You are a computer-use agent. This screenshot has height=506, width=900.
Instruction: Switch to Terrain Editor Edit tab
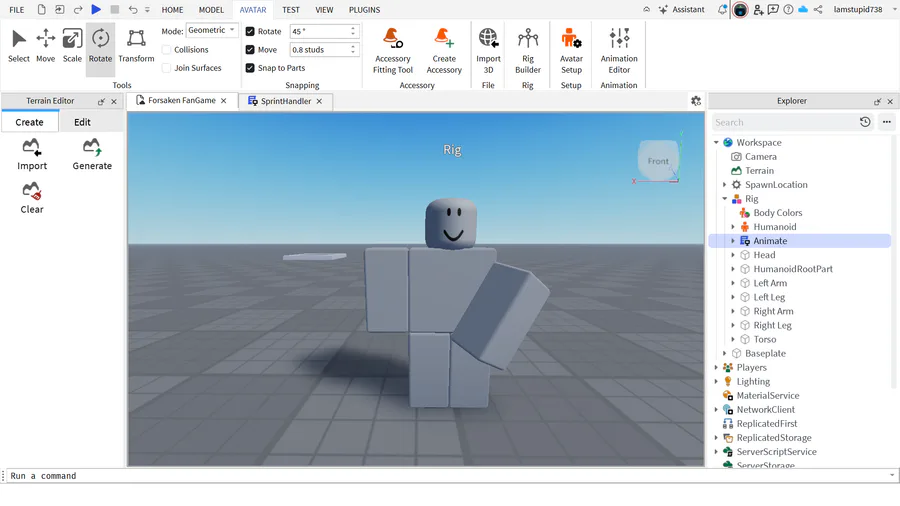point(82,122)
